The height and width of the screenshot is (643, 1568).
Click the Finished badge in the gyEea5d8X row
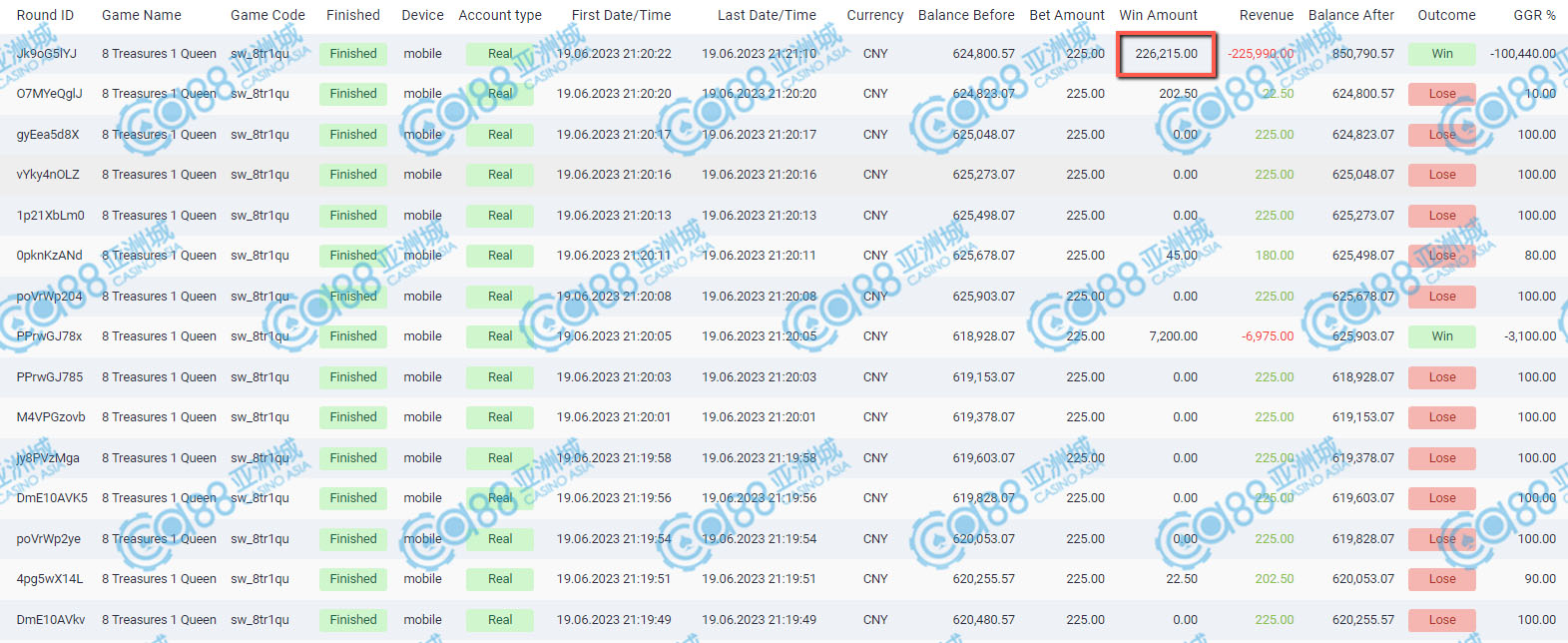(353, 135)
